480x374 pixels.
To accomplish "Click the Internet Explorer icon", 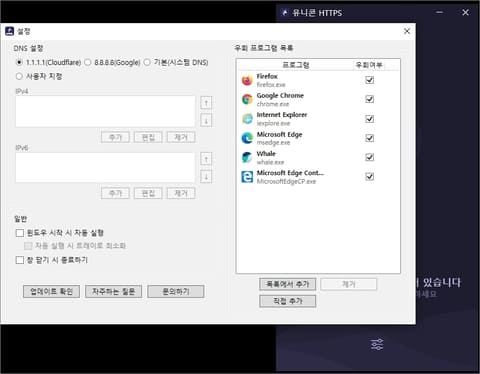I will tap(247, 119).
